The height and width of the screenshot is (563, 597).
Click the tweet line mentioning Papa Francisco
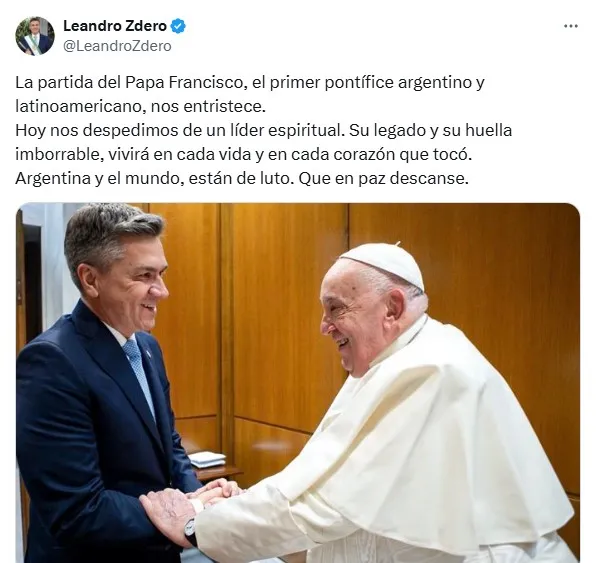[x=250, y=82]
